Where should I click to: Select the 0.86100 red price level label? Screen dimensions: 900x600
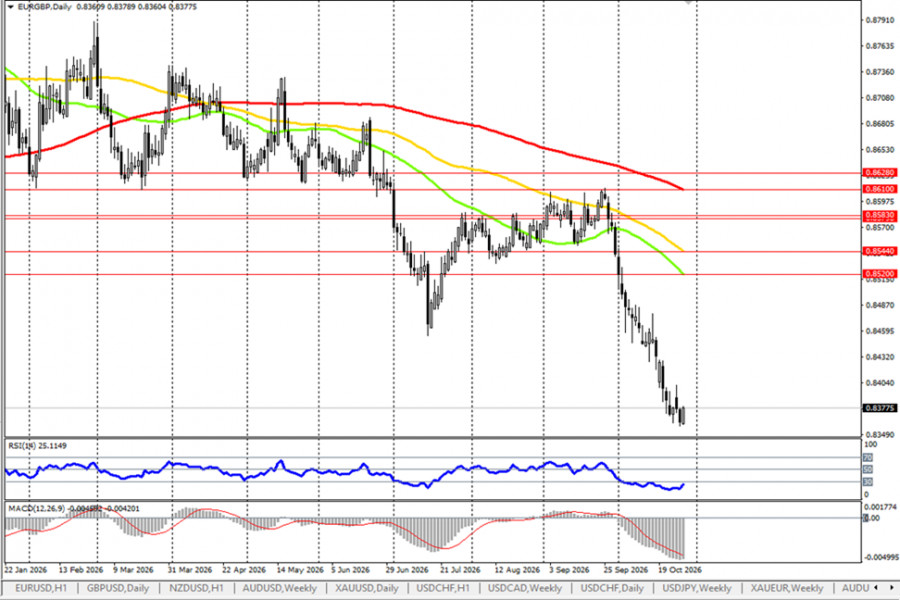(x=879, y=189)
